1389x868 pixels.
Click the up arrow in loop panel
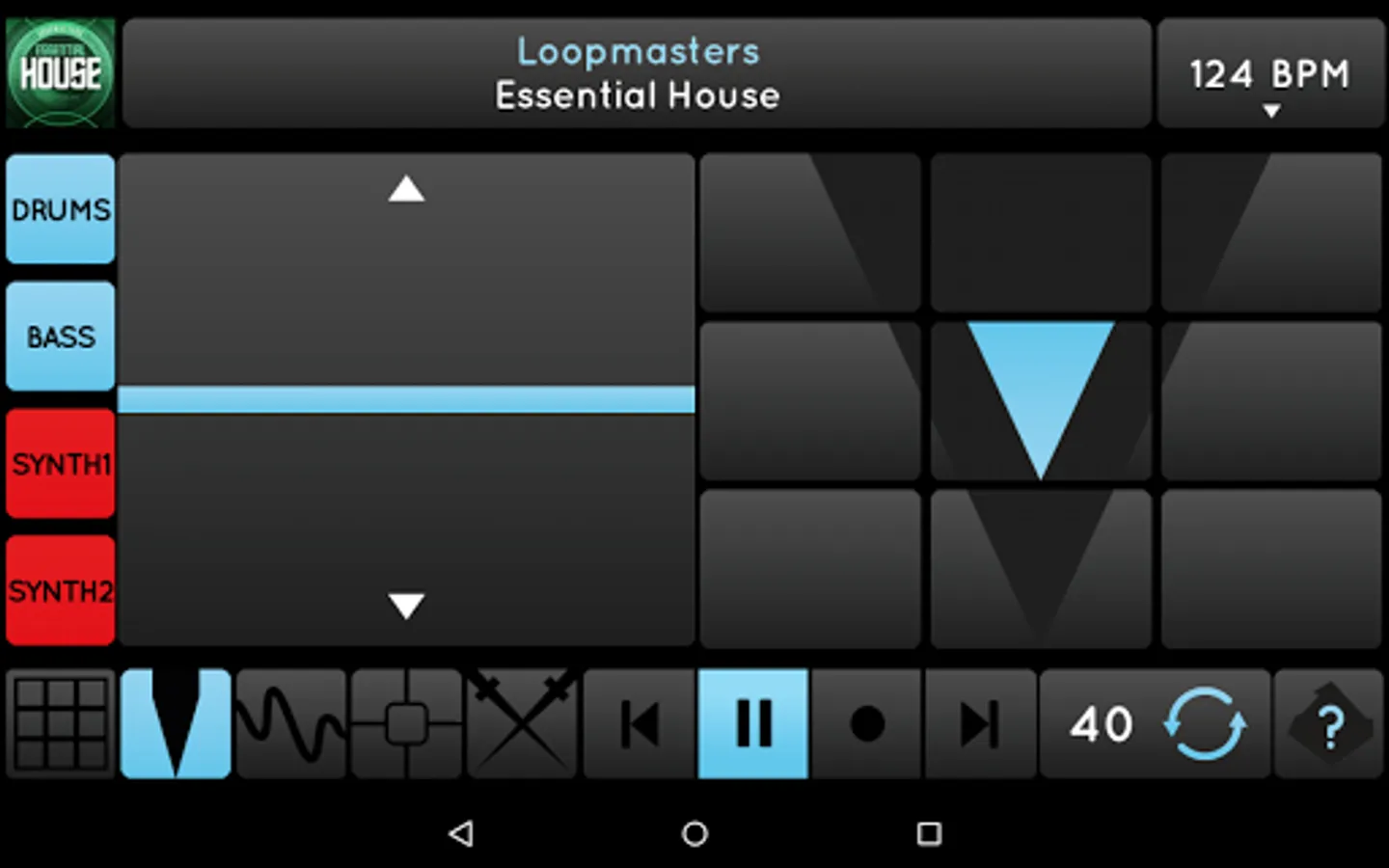click(x=406, y=189)
